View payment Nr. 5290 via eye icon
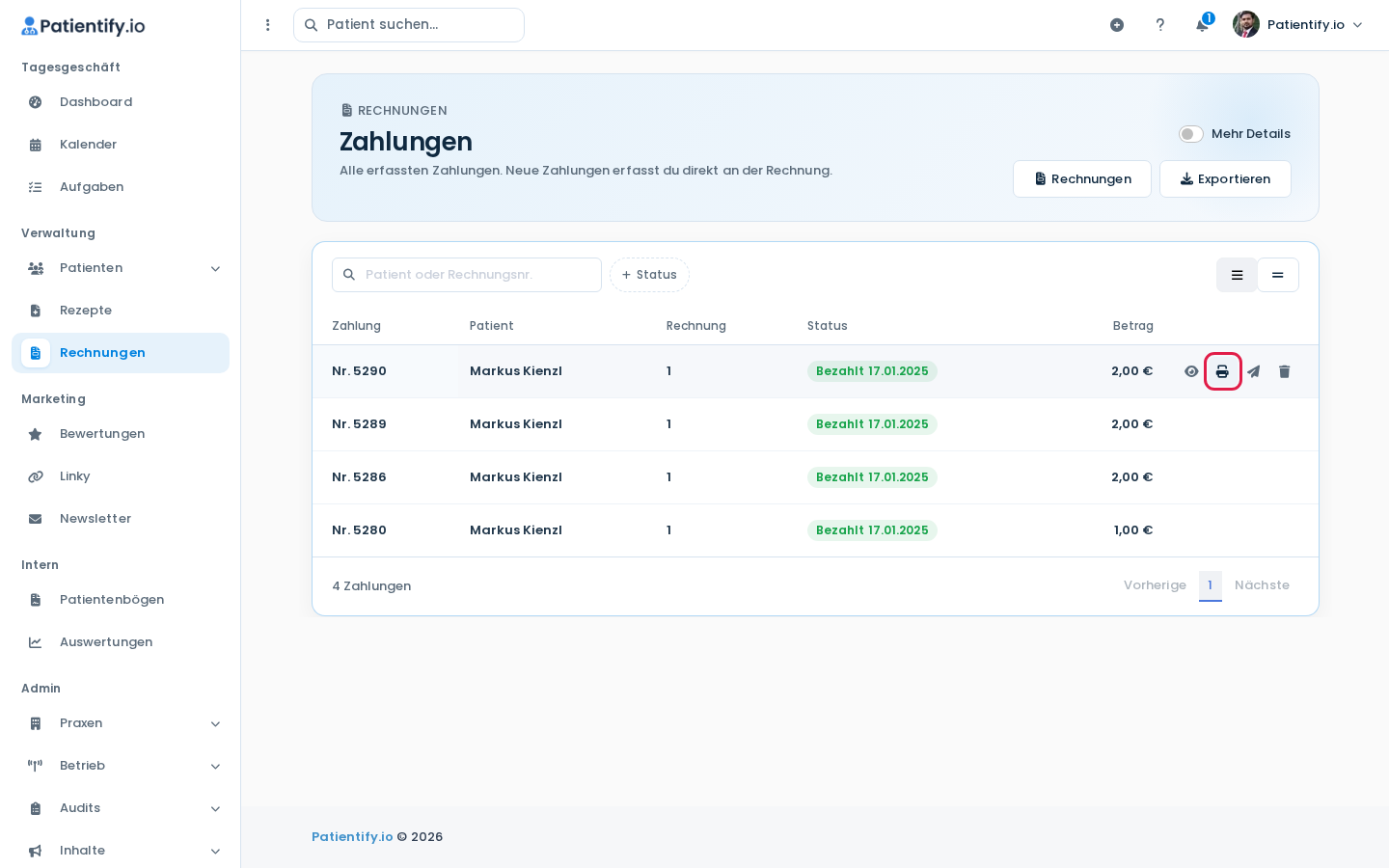The width and height of the screenshot is (1389, 868). pyautogui.click(x=1191, y=371)
